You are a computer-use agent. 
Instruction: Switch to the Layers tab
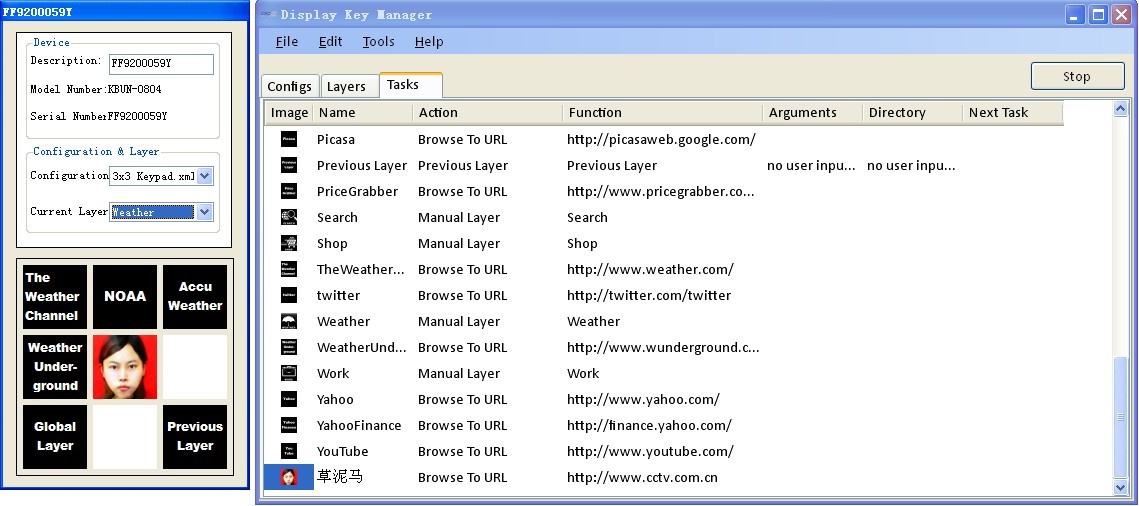[349, 86]
